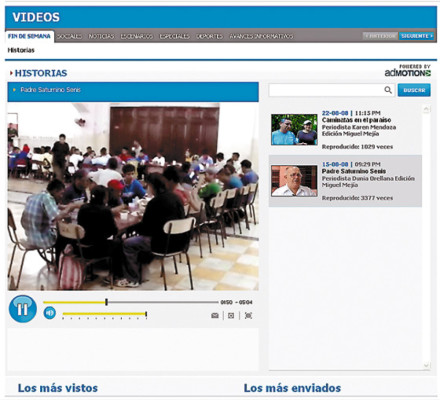Click the Caminatas en el paraíso title
Screen dimensions: 440x400
tap(356, 120)
